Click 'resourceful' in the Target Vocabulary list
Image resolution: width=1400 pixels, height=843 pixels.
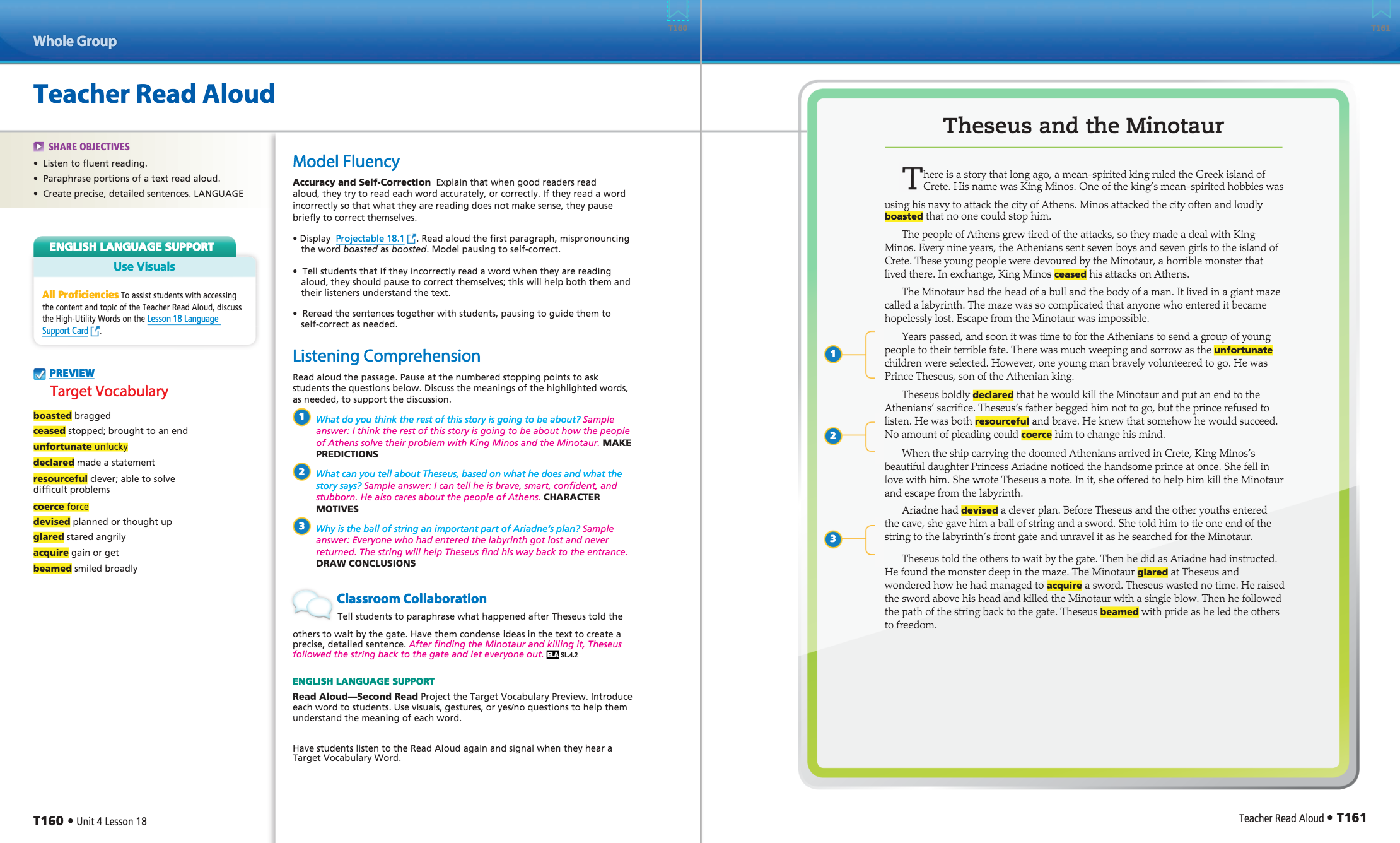tap(61, 479)
